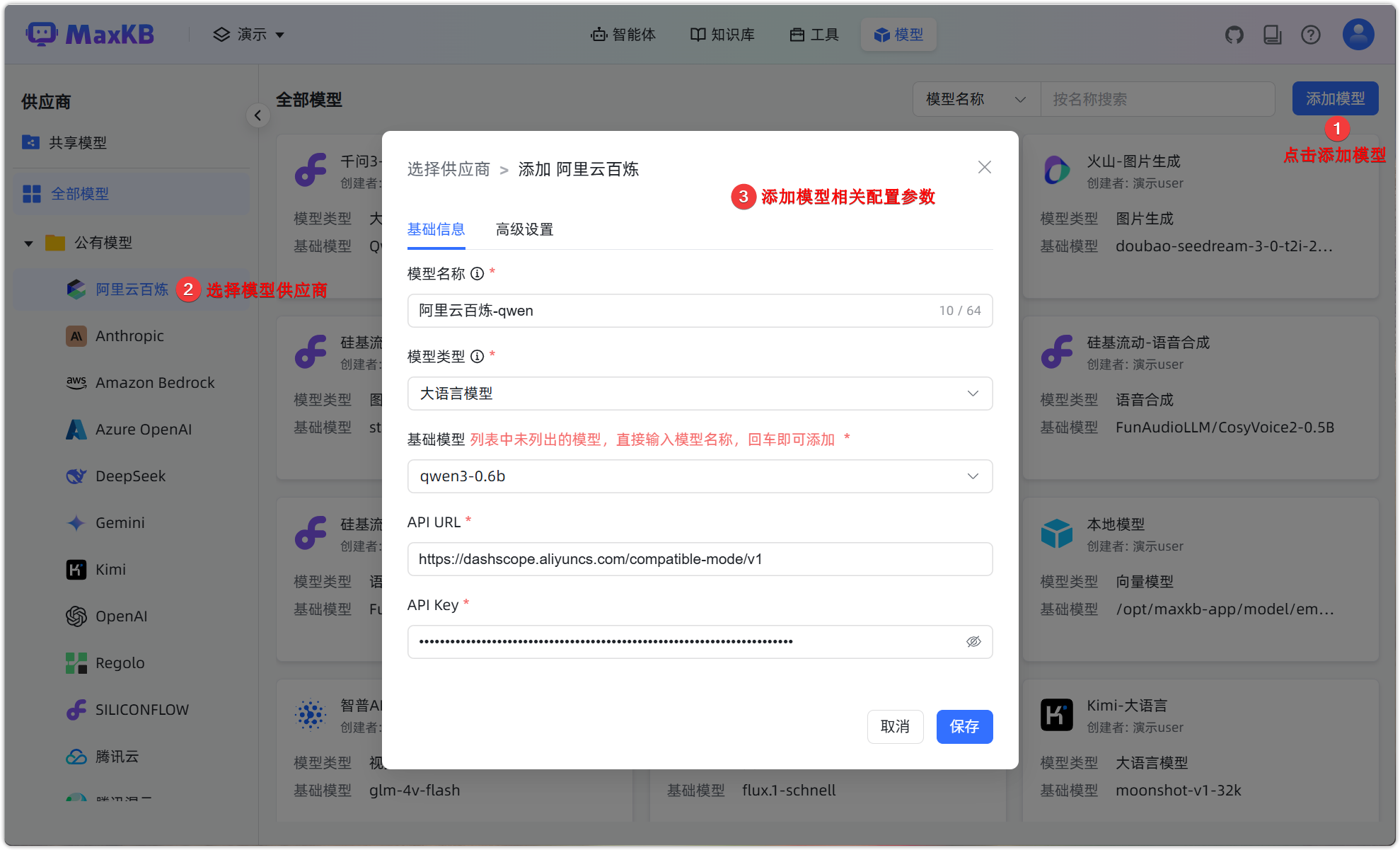Viewport: 1400px width, 850px height.
Task: Click the 添加模型 button
Action: (x=1336, y=98)
